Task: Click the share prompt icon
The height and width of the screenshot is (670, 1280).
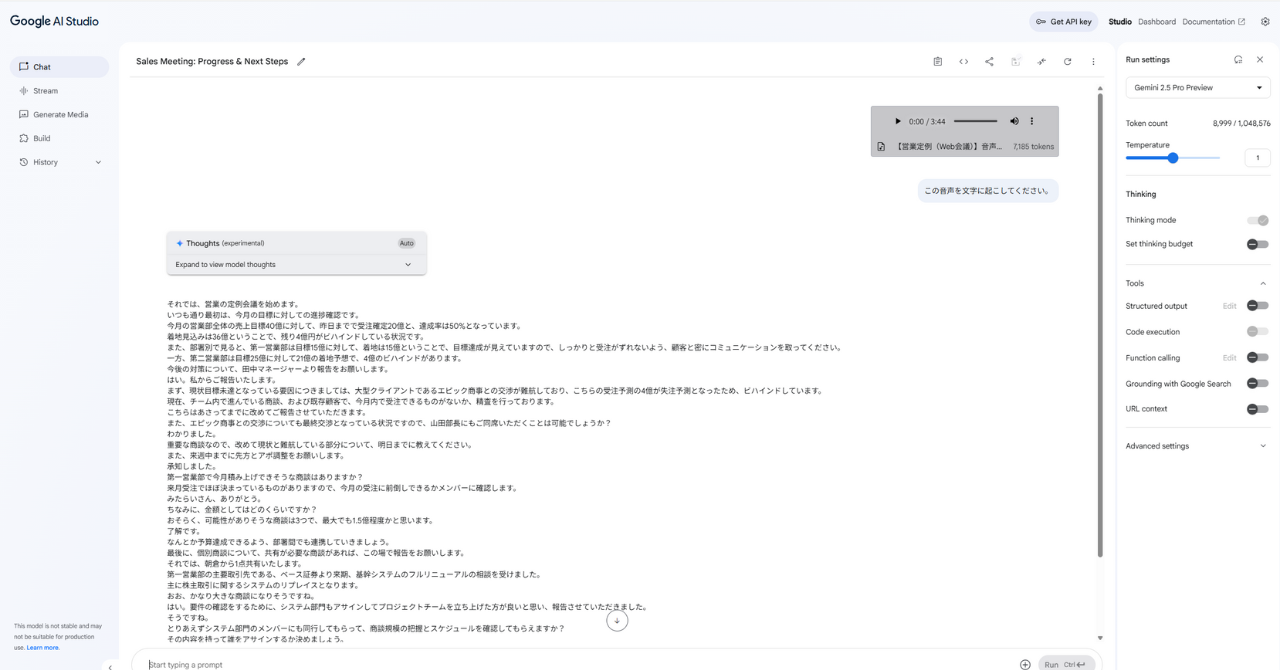Action: point(989,61)
